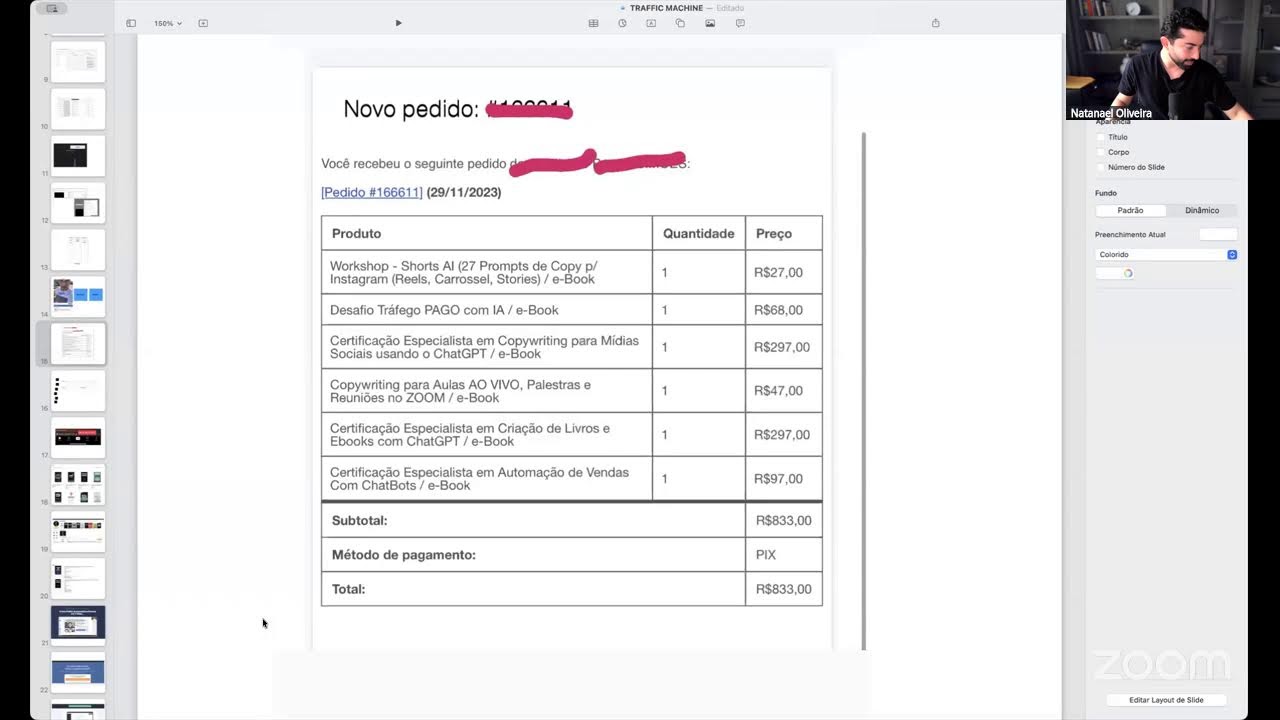Viewport: 1280px width, 720px height.
Task: Click the Share icon in toolbar
Action: (x=936, y=23)
